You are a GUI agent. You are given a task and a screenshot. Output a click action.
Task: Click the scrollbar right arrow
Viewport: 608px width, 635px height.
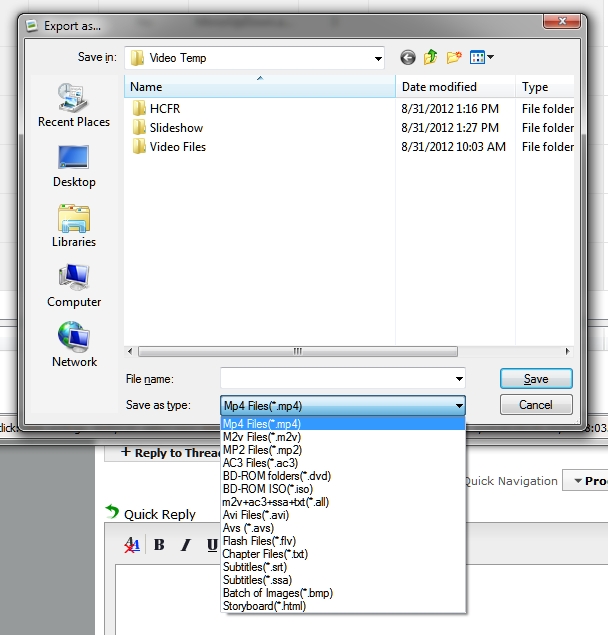pyautogui.click(x=567, y=351)
